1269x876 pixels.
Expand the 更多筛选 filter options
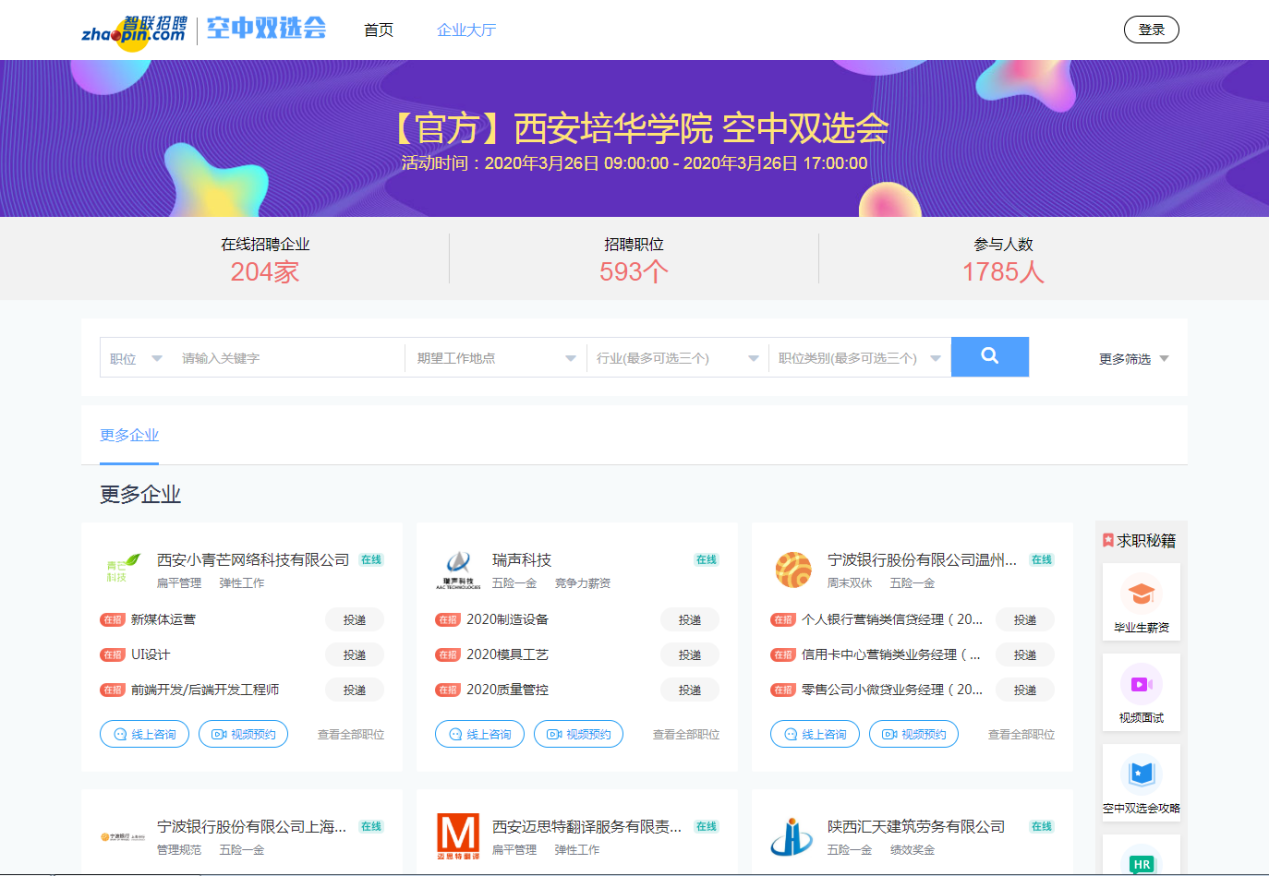coord(1133,359)
